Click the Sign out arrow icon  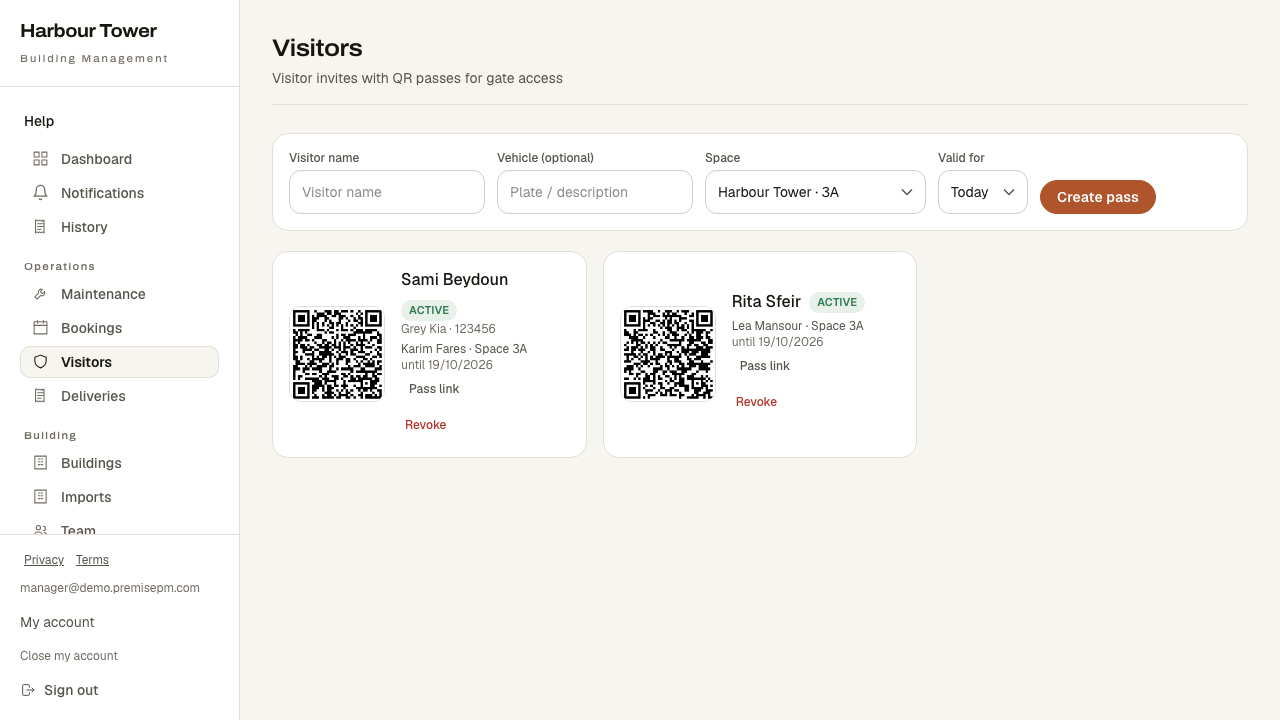click(28, 690)
